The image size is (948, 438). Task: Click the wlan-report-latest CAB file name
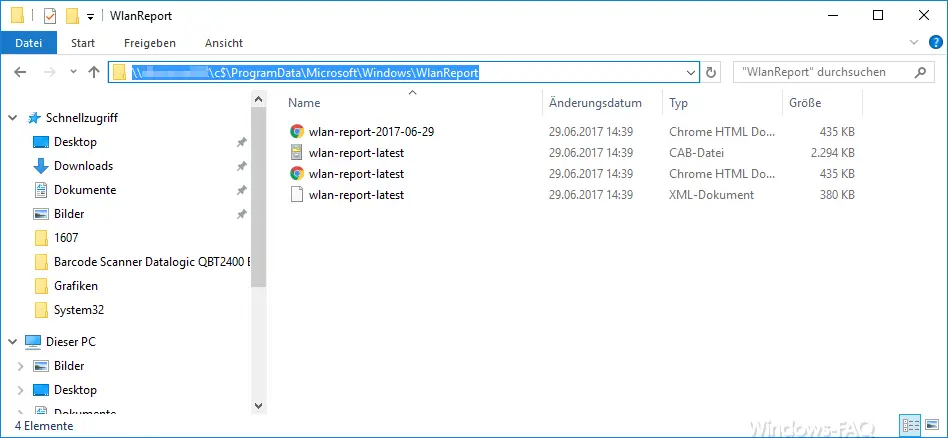(356, 152)
